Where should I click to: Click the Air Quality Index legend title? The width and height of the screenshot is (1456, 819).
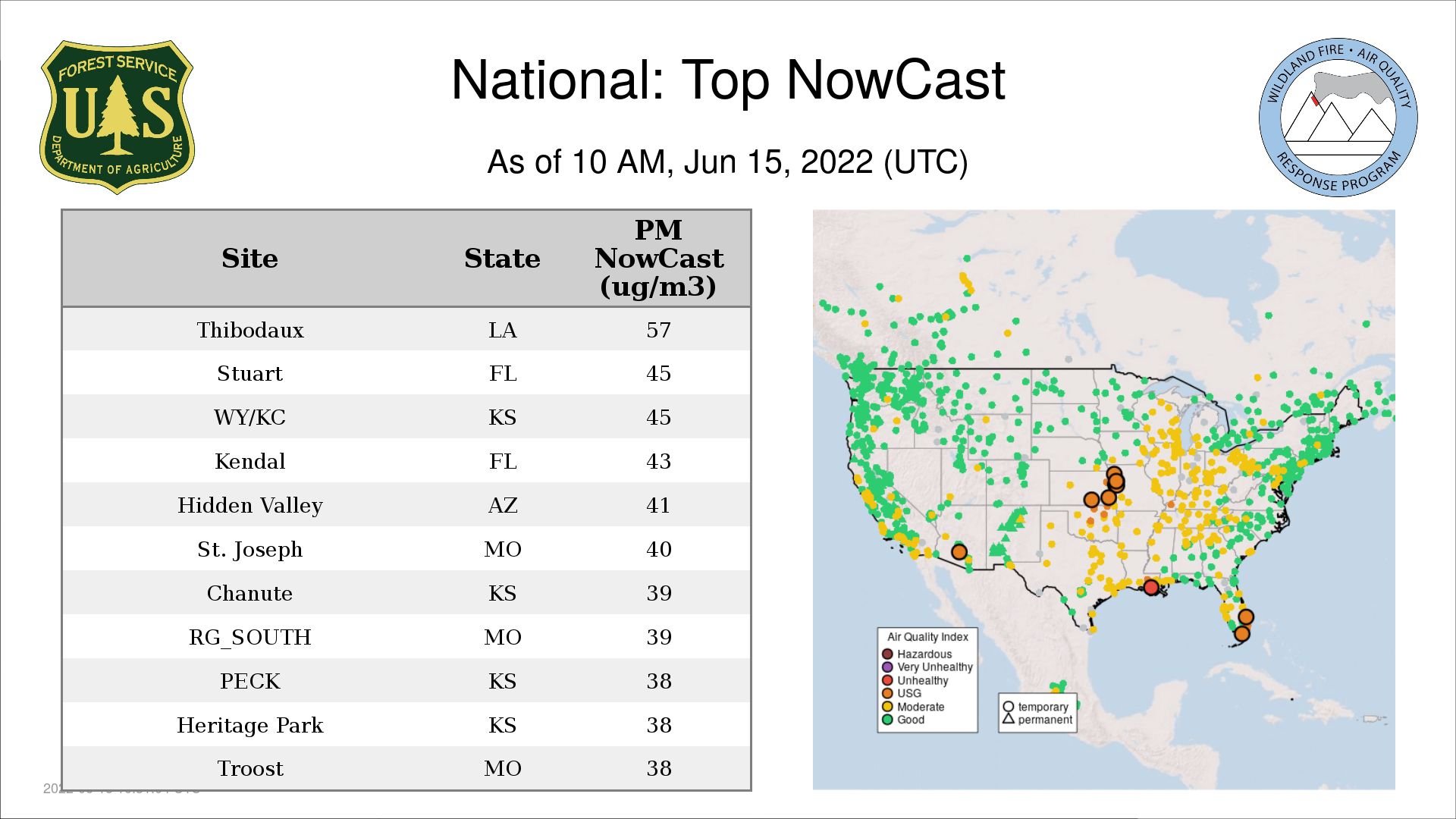pos(927,637)
